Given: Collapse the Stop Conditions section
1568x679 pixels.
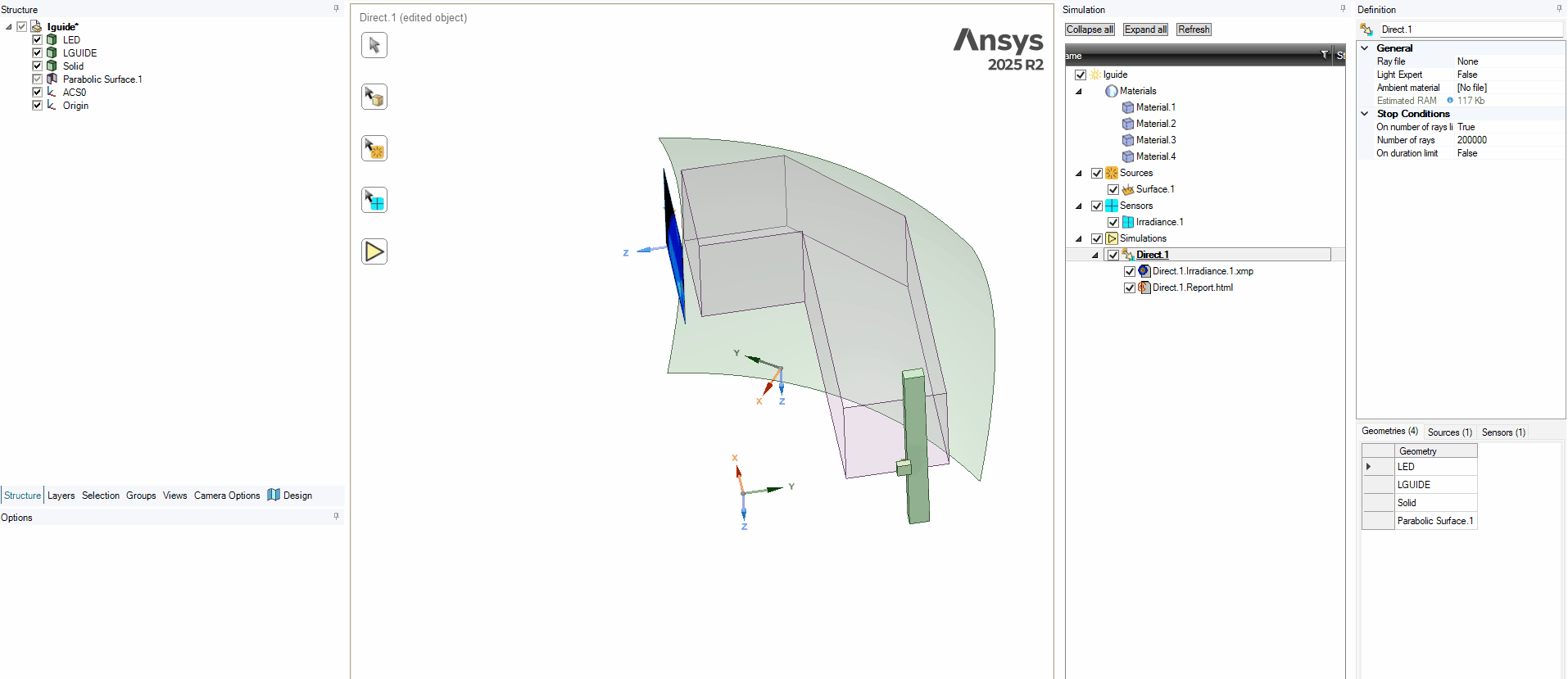Looking at the screenshot, I should 1365,114.
